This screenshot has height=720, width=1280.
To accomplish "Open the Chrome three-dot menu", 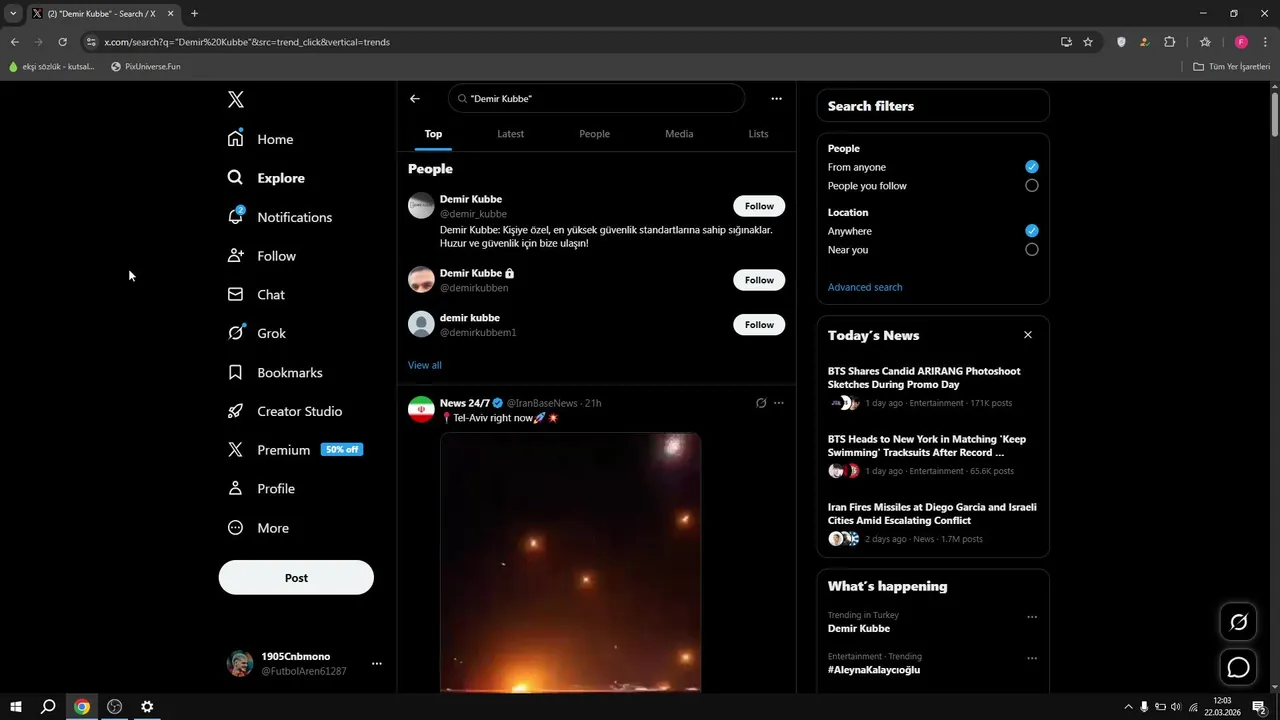I will (x=1264, y=42).
